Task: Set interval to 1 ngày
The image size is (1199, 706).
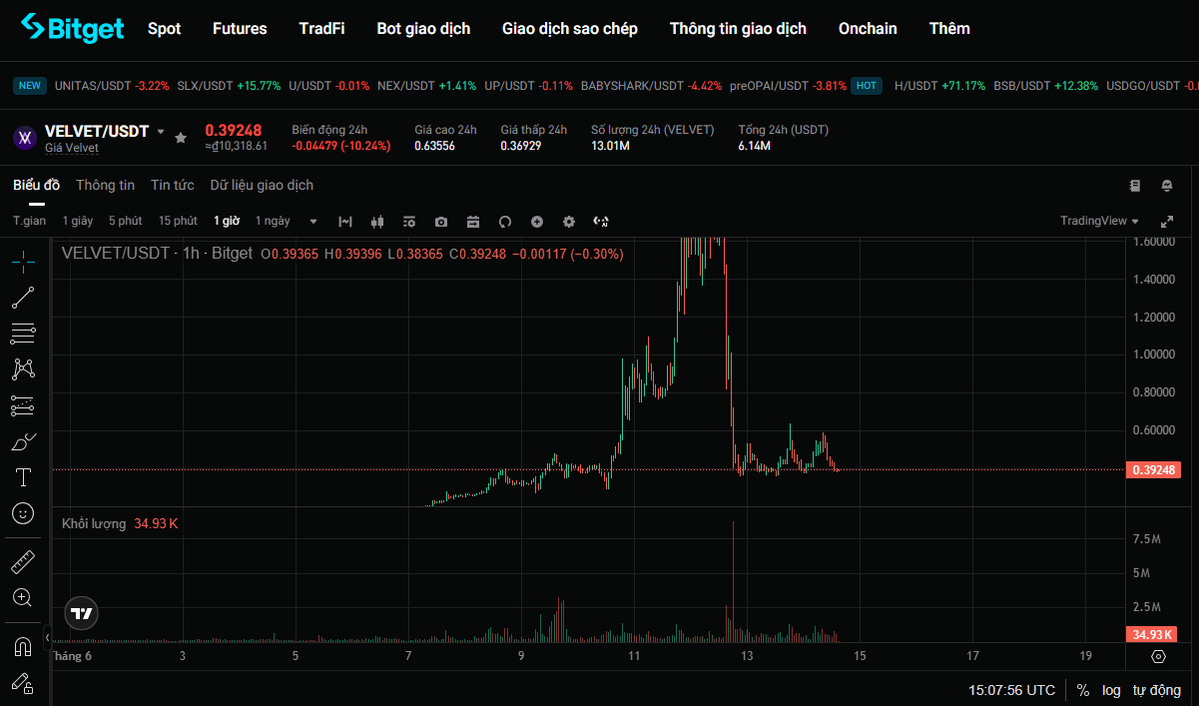Action: (x=273, y=220)
